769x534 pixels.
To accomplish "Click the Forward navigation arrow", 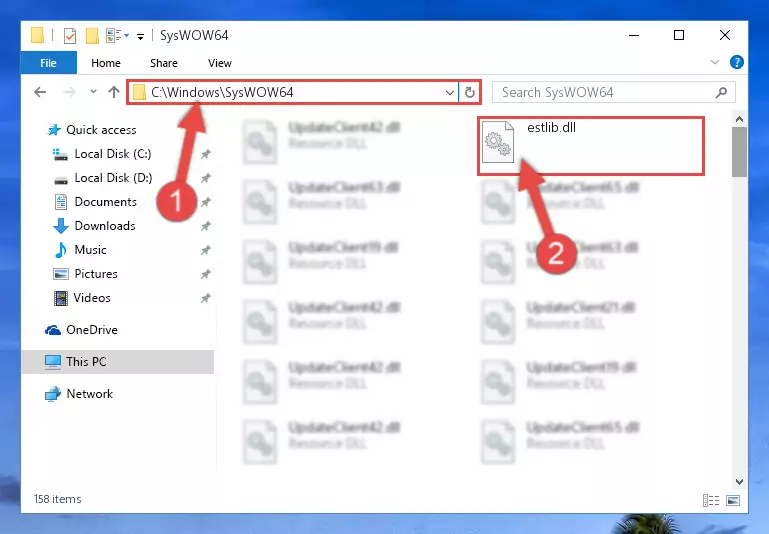I will tap(70, 92).
